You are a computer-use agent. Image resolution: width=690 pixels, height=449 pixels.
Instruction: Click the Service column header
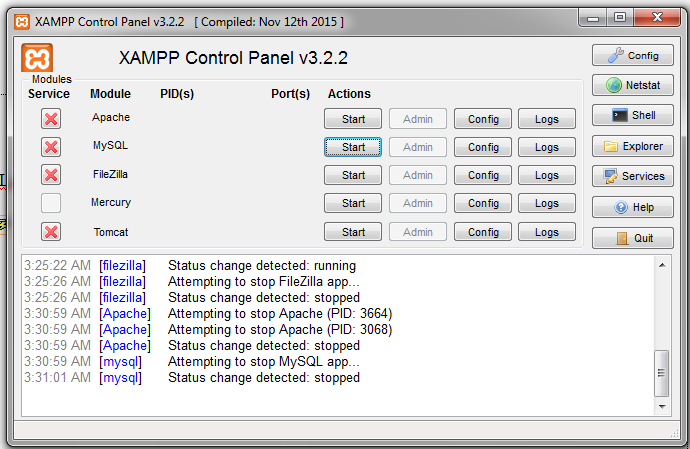tap(49, 94)
